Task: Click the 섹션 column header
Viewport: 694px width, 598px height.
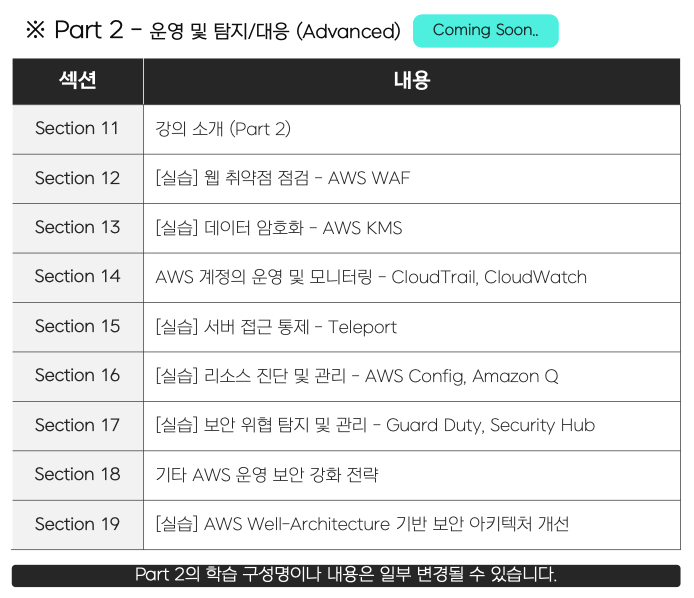Action: [77, 81]
